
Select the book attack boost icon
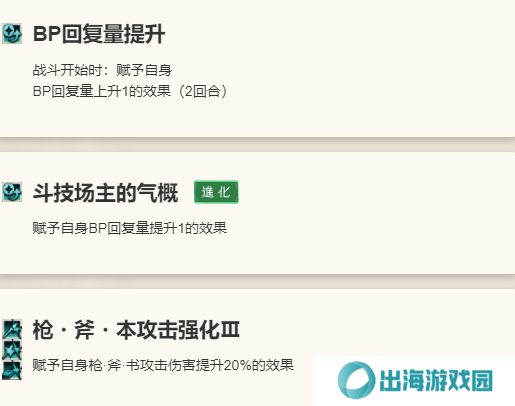[12, 370]
